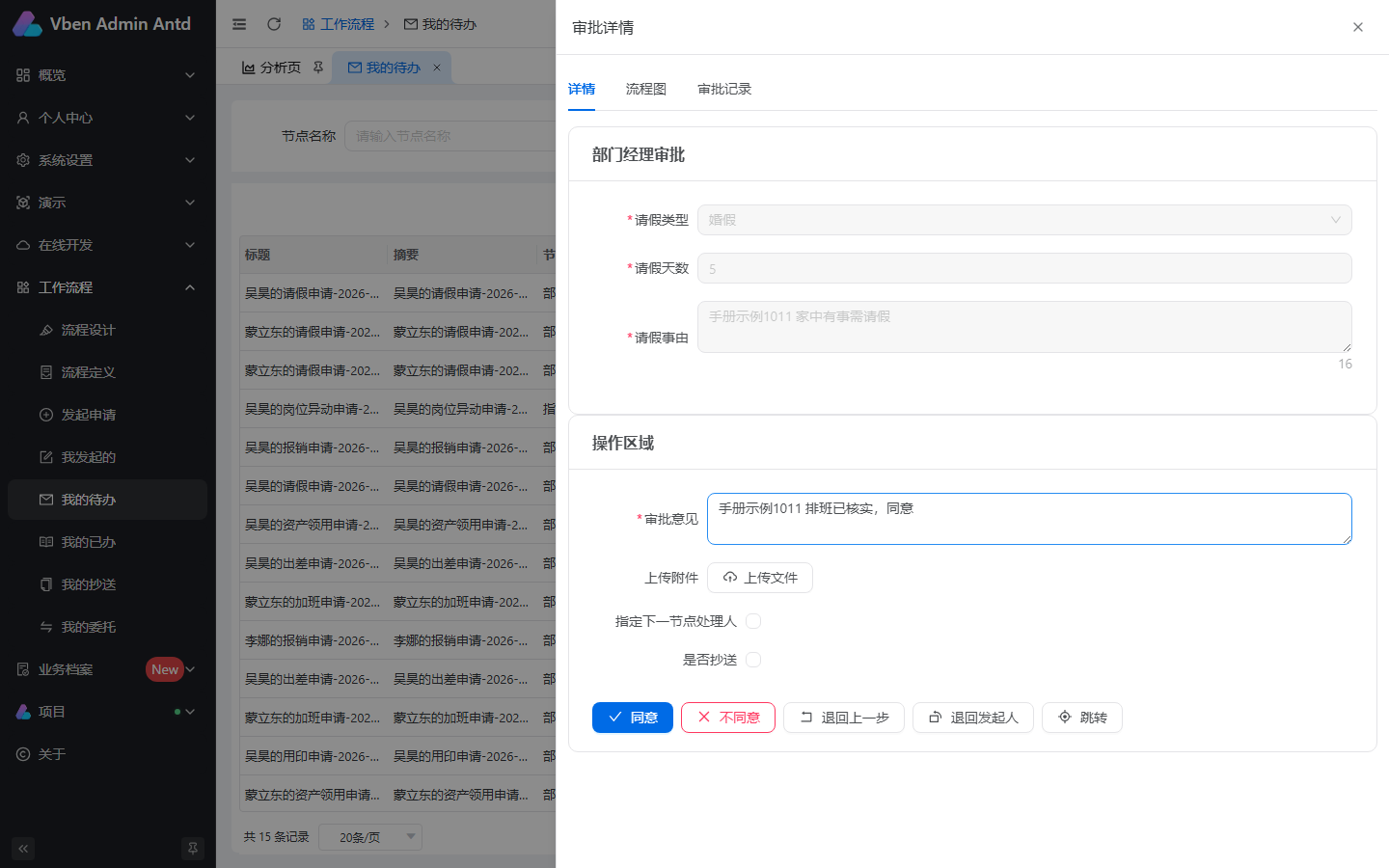Click the pin sidebar icon at bottom

coord(193,849)
